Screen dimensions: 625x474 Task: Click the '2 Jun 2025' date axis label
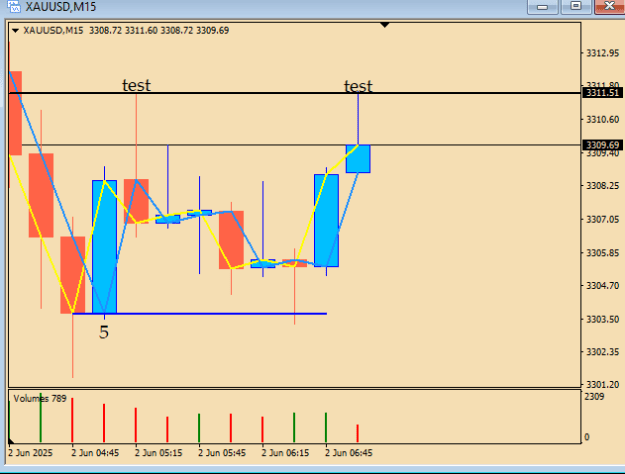pos(30,453)
